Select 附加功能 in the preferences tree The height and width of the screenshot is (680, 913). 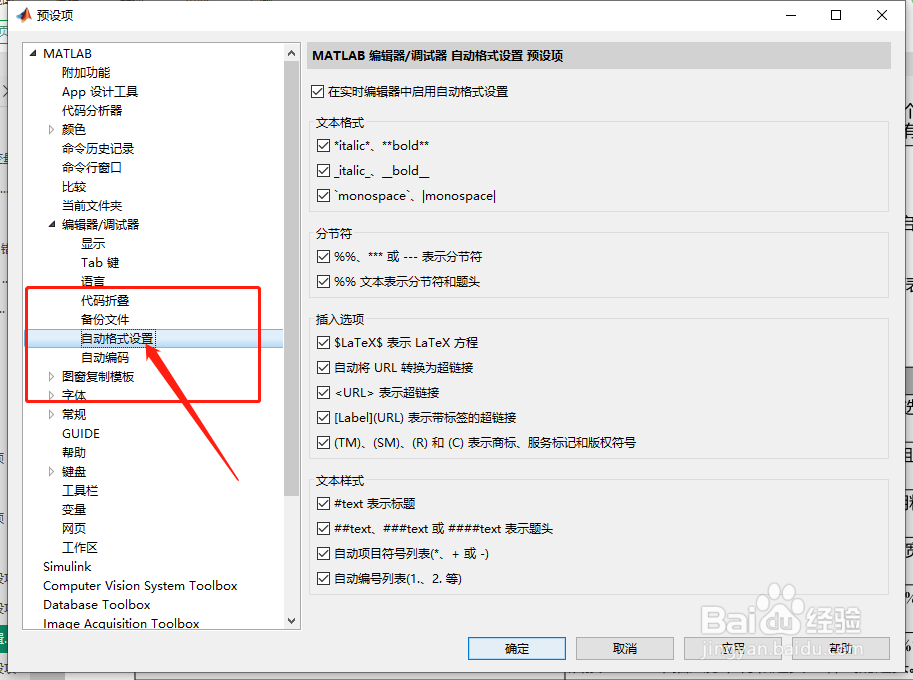[86, 73]
